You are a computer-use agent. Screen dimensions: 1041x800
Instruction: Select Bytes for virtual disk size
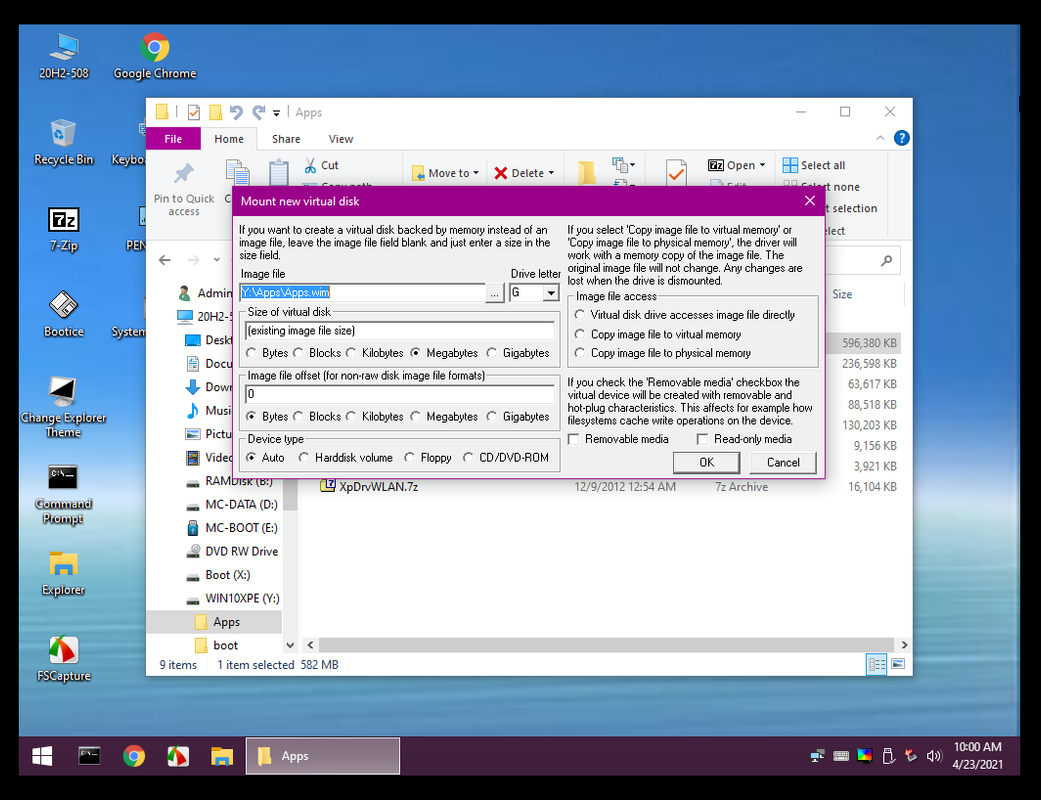(x=267, y=353)
